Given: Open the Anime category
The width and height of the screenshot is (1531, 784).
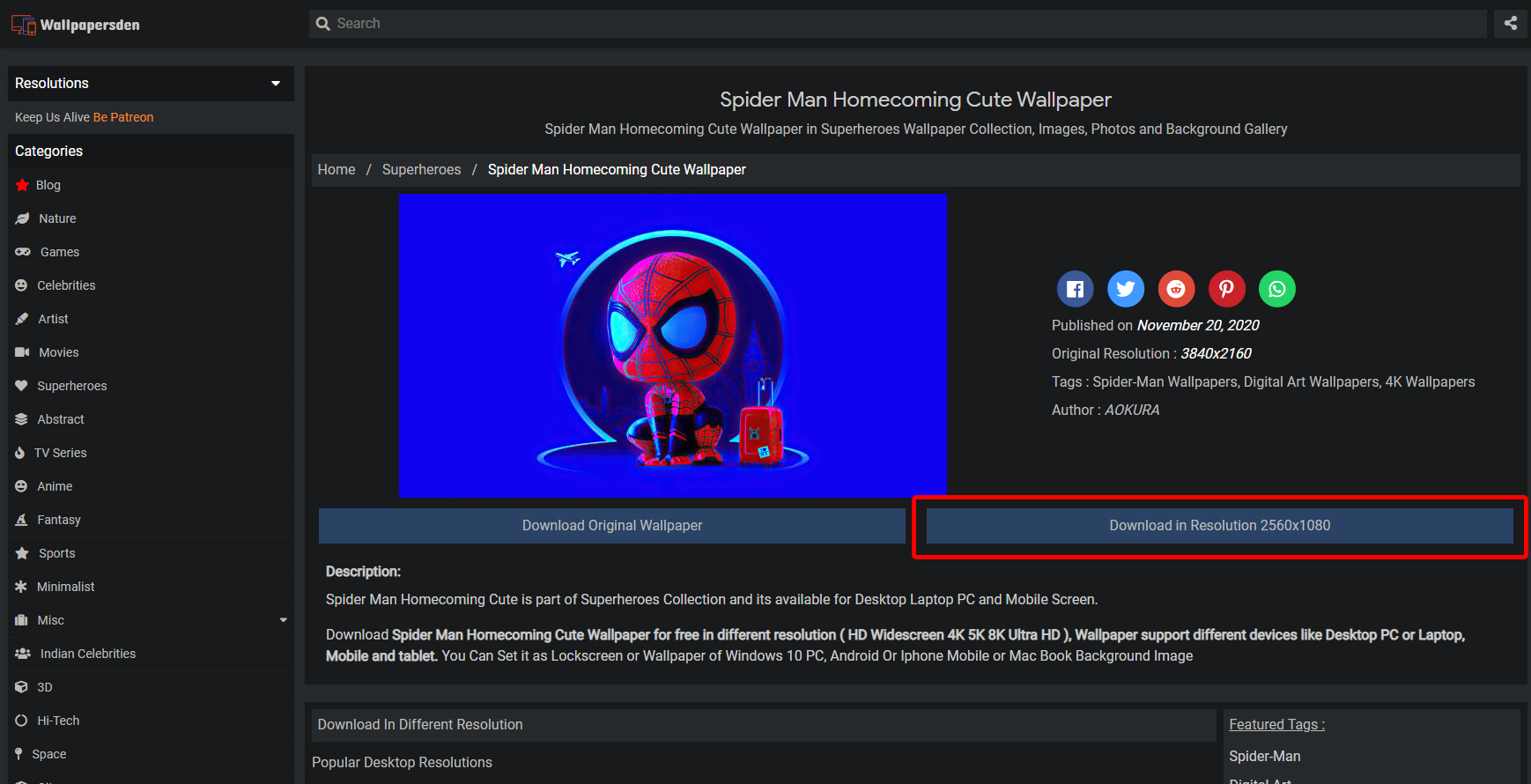Looking at the screenshot, I should [55, 486].
